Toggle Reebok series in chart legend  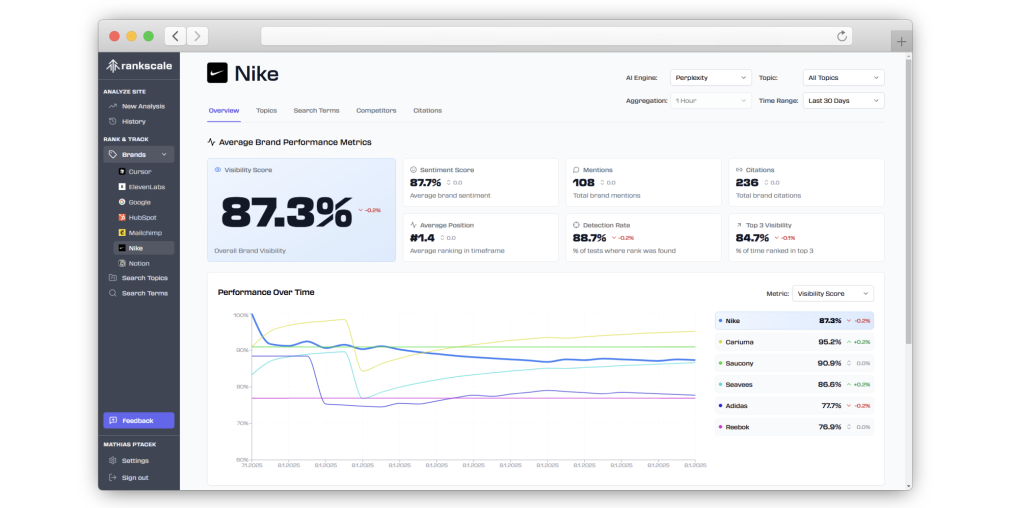[x=794, y=427]
